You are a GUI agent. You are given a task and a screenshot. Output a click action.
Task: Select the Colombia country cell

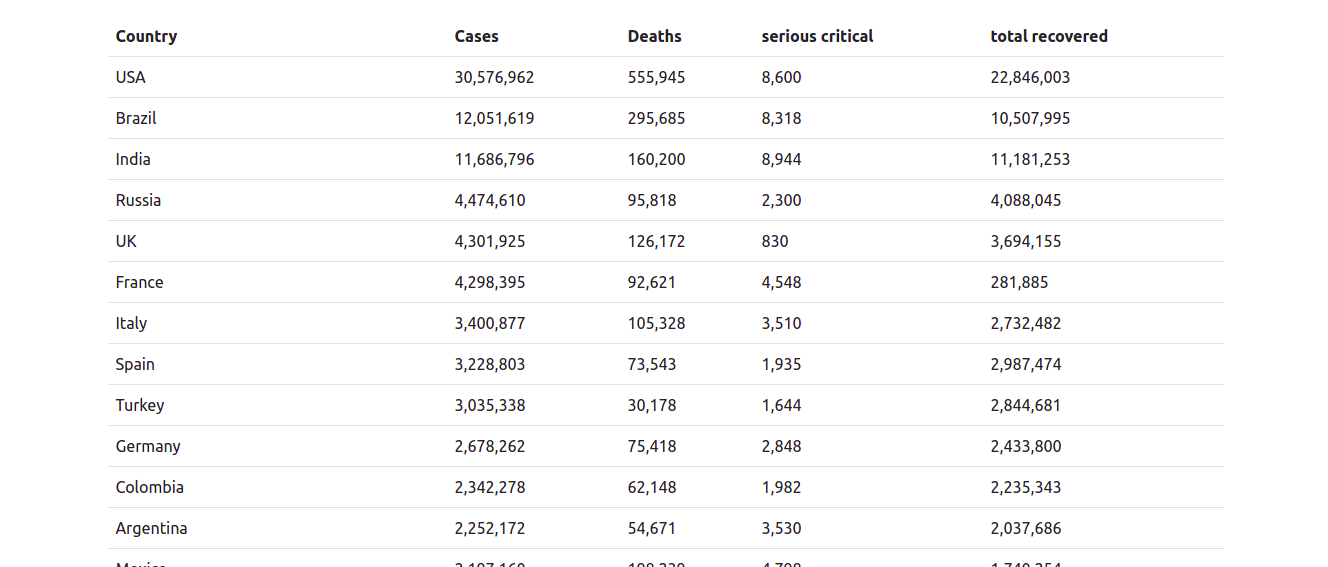click(x=150, y=487)
